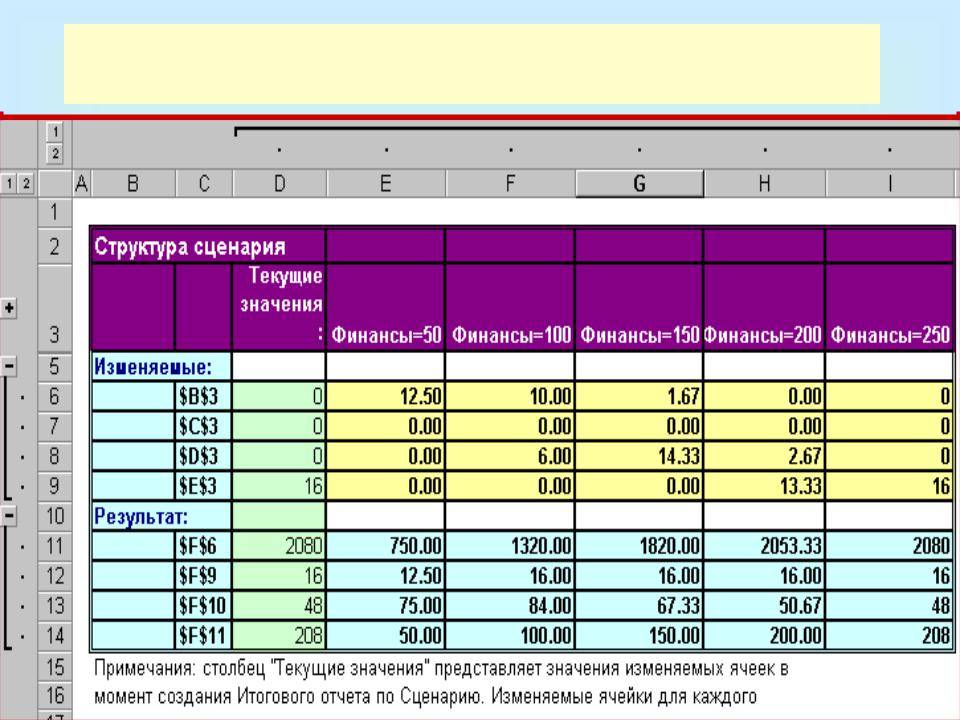This screenshot has height=720, width=960.
Task: Click the cell with value 67.33
Action: coord(639,606)
